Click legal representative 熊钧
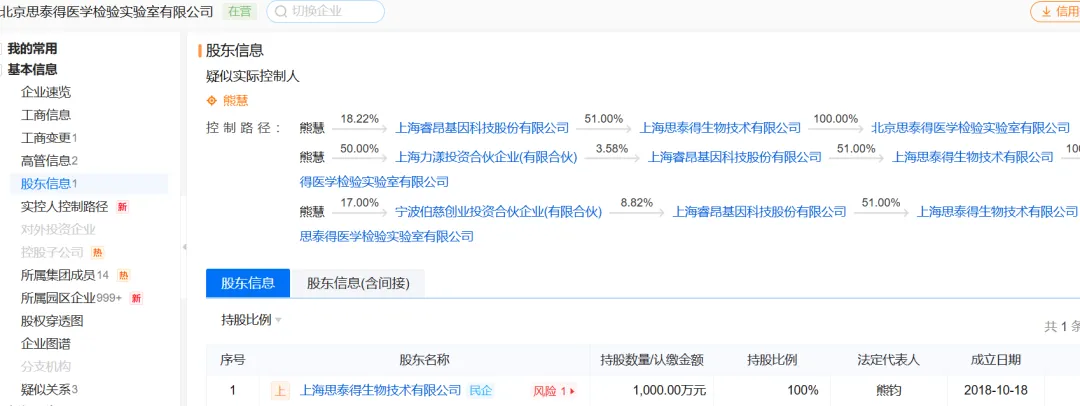The width and height of the screenshot is (1080, 406). click(889, 391)
